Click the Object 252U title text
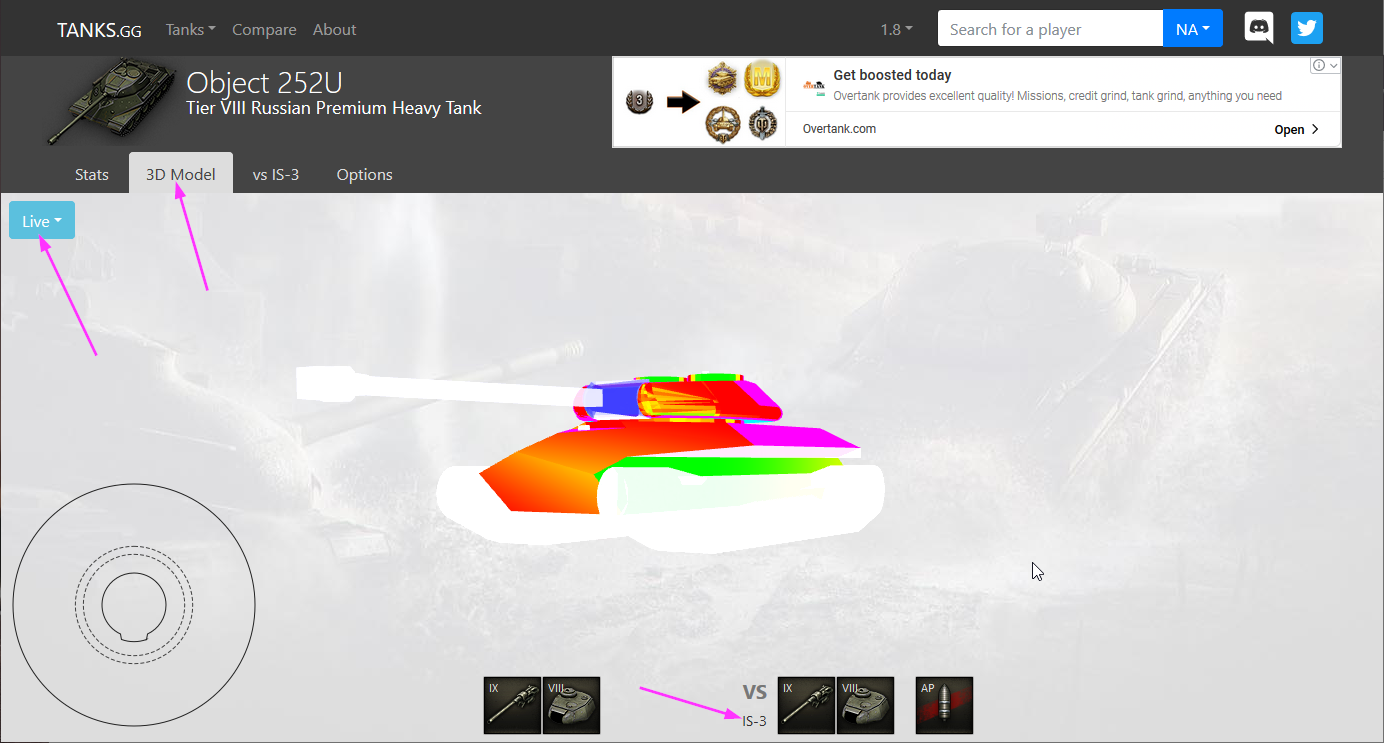 tap(264, 82)
